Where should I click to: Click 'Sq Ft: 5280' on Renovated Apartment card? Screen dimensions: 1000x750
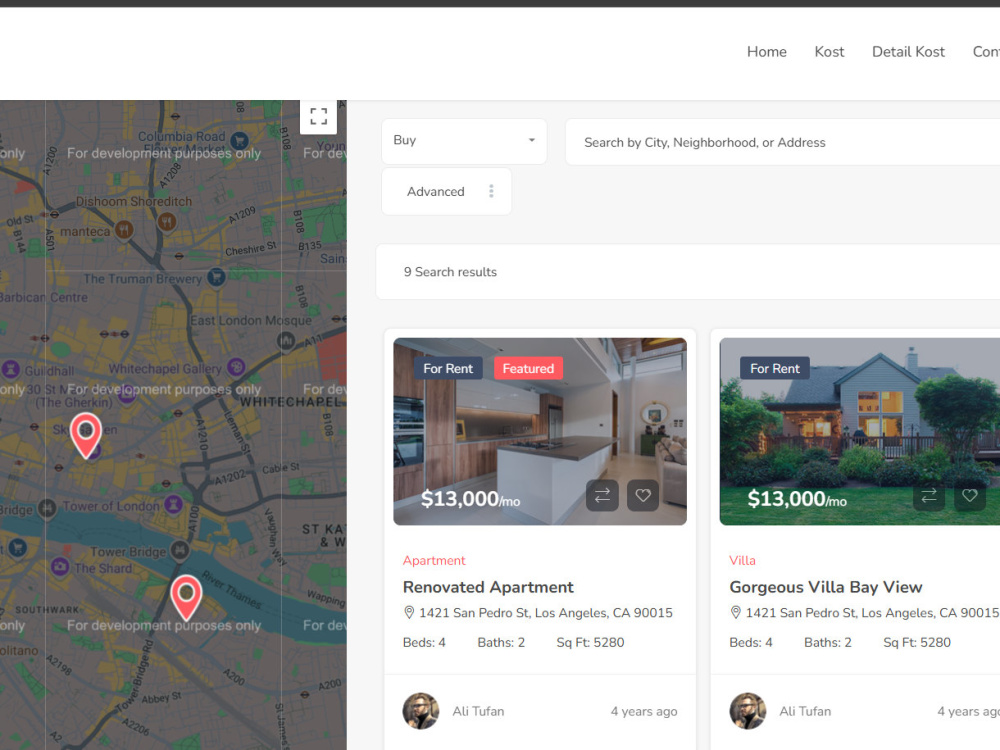pos(590,642)
